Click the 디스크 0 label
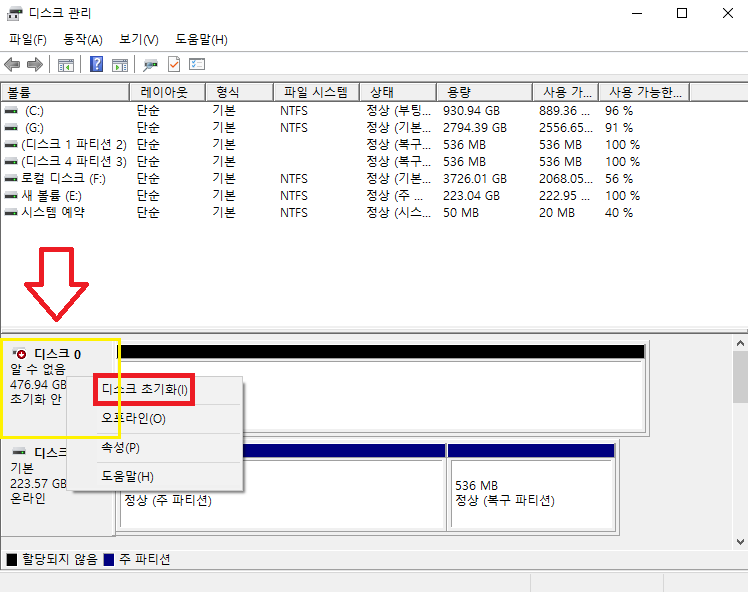This screenshot has width=748, height=592. (x=57, y=354)
